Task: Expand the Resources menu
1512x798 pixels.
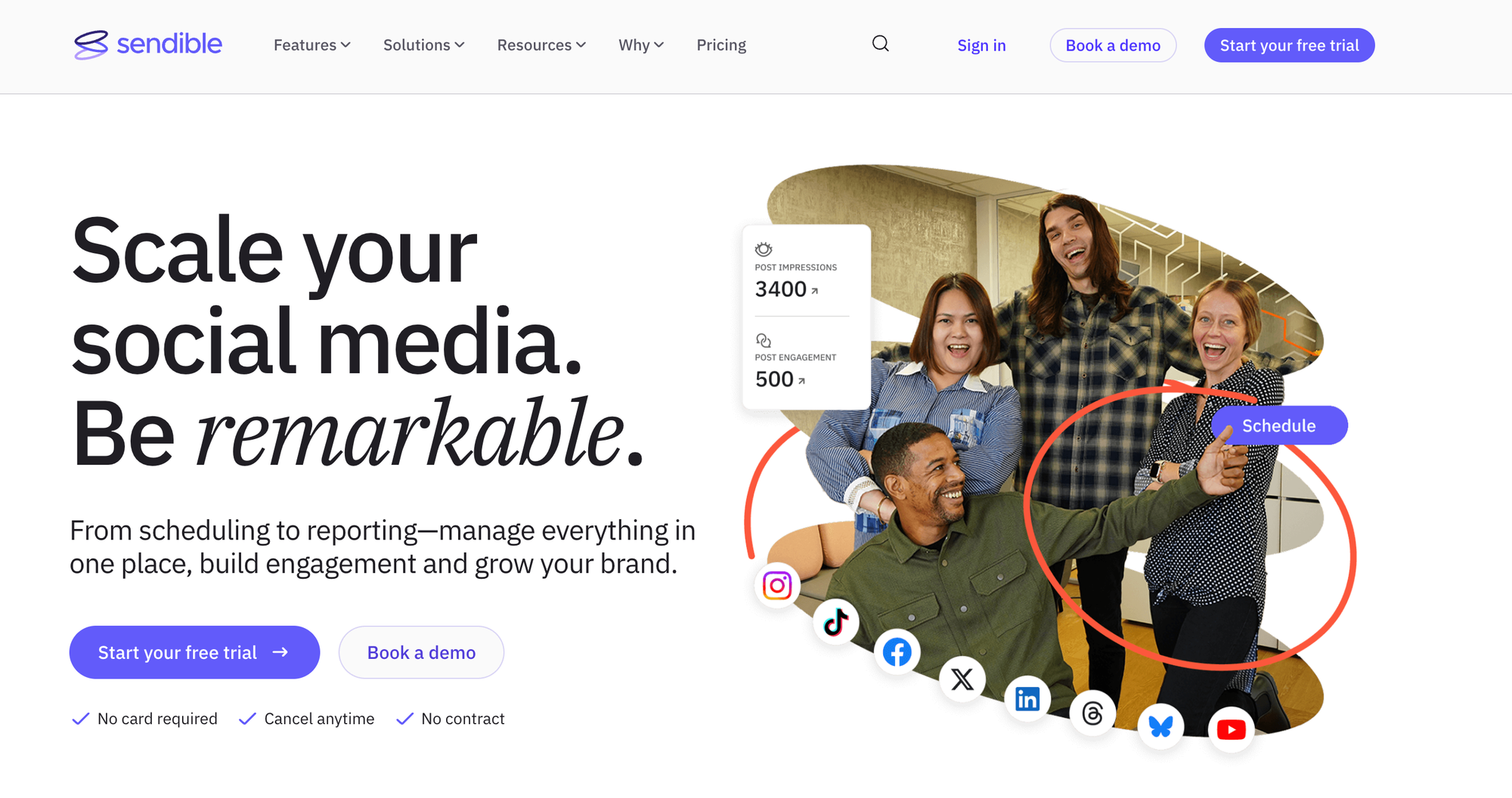Action: (x=541, y=45)
